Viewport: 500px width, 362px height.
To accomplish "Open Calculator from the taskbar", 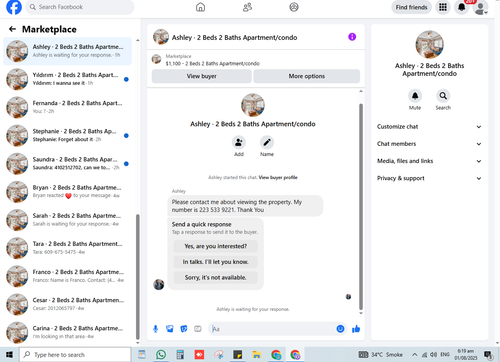I will pos(180,354).
